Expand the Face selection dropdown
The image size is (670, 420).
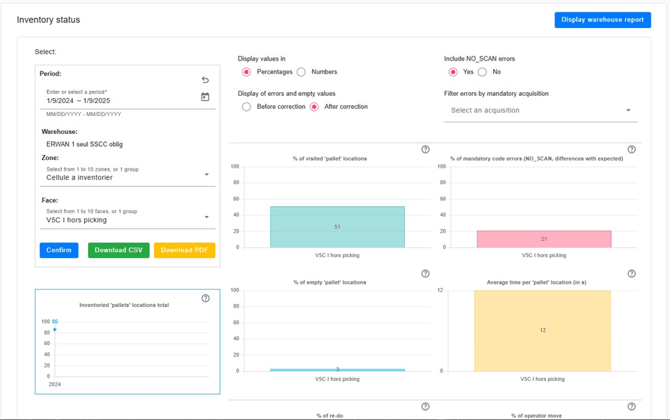coord(207,217)
